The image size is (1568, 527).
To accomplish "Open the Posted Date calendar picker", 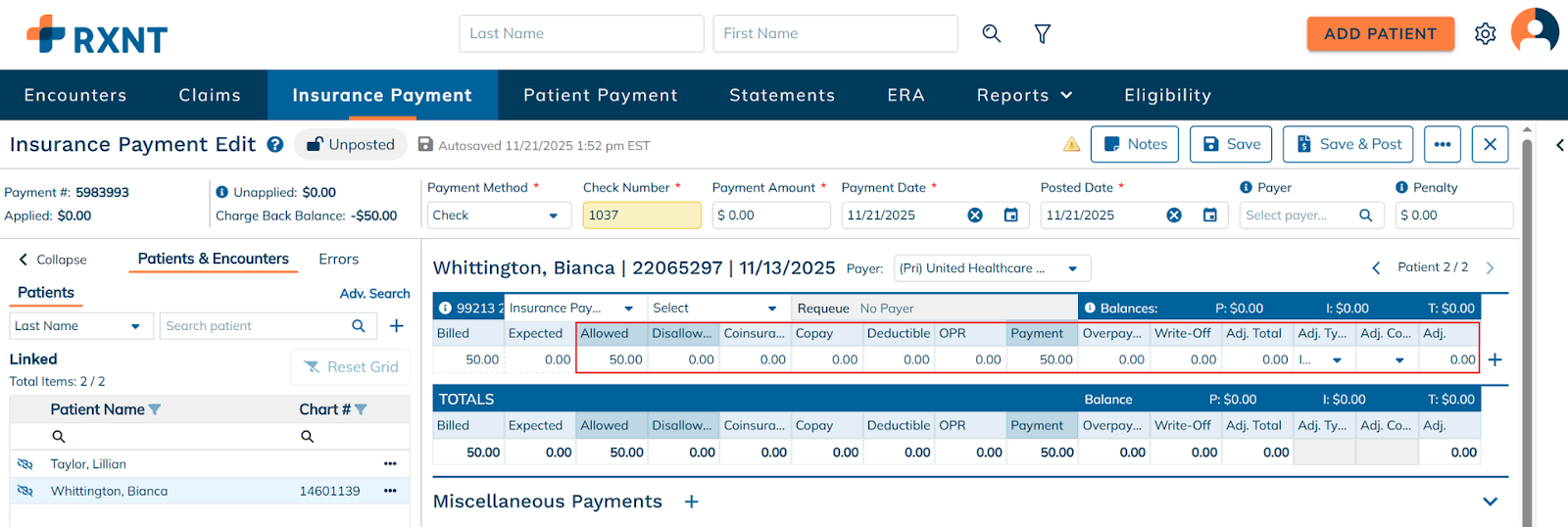I will pos(1210,216).
